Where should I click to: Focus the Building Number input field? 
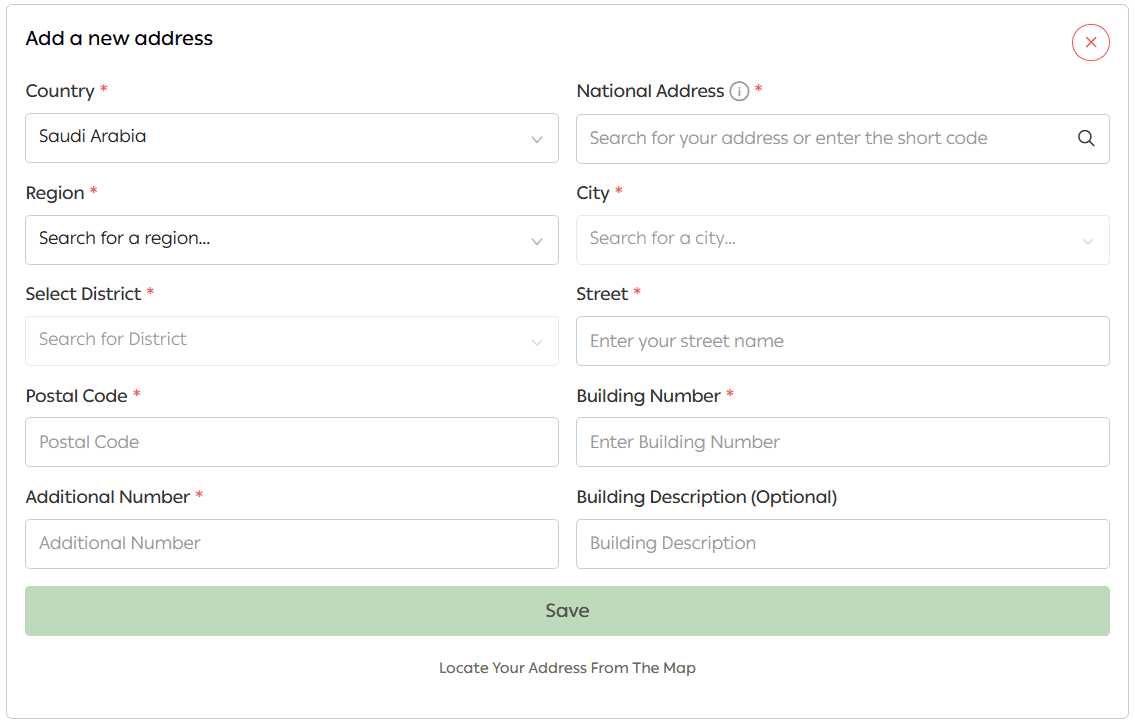[x=842, y=442]
